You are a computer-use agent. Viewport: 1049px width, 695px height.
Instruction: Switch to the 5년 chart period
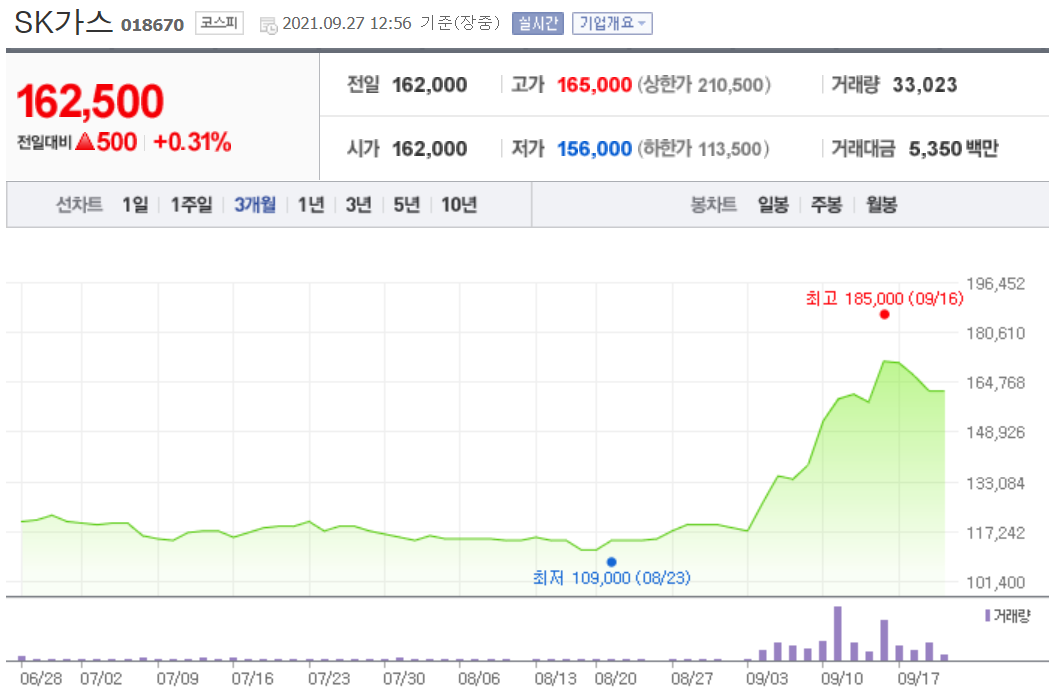click(406, 205)
